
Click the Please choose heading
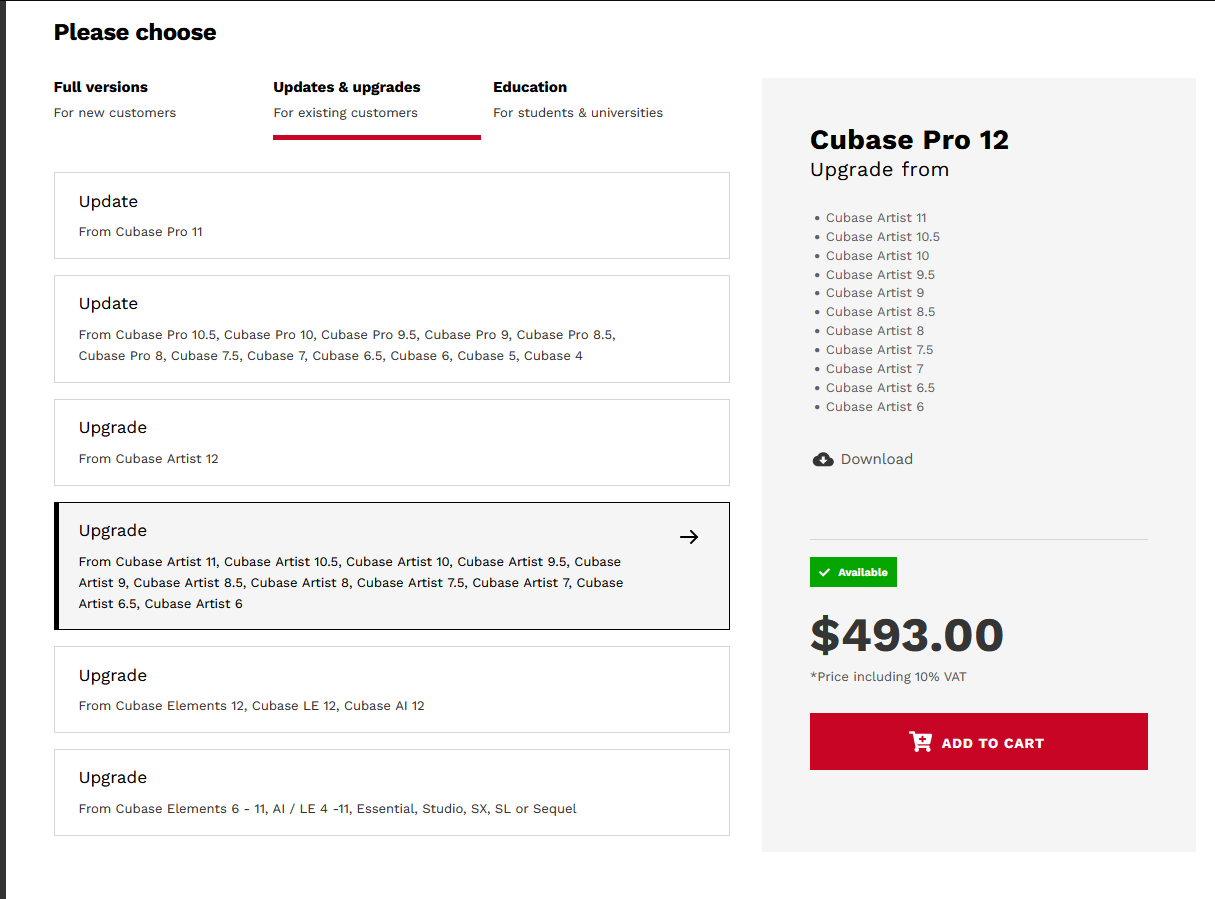[x=135, y=33]
